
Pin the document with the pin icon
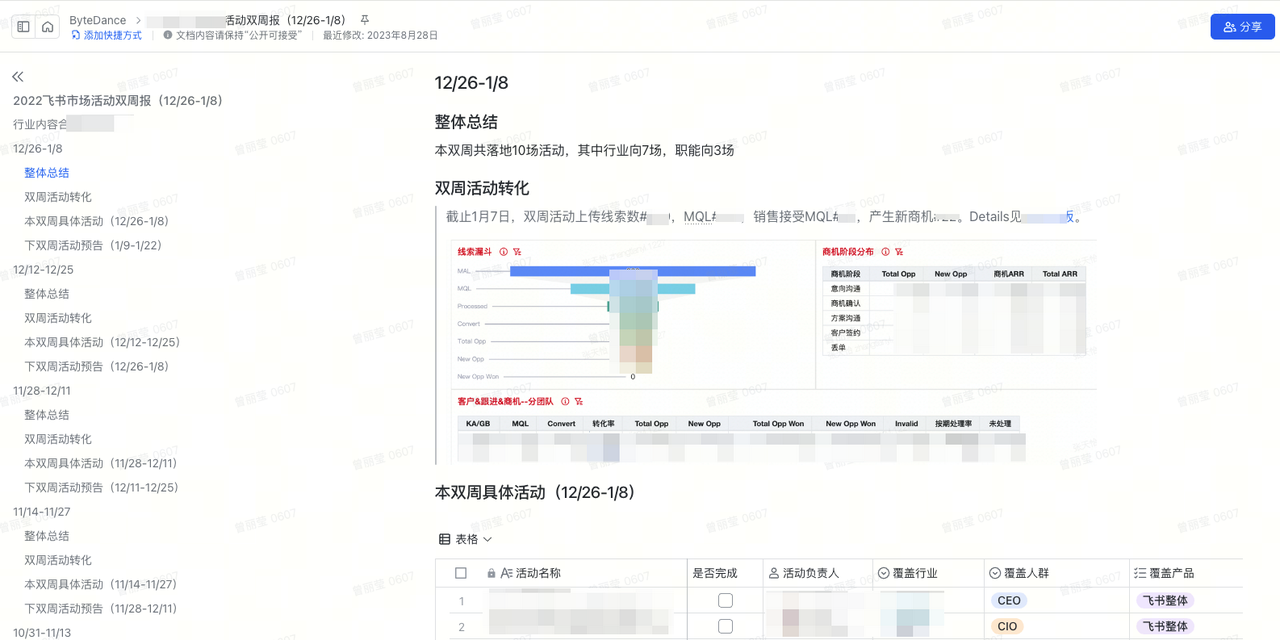[364, 20]
